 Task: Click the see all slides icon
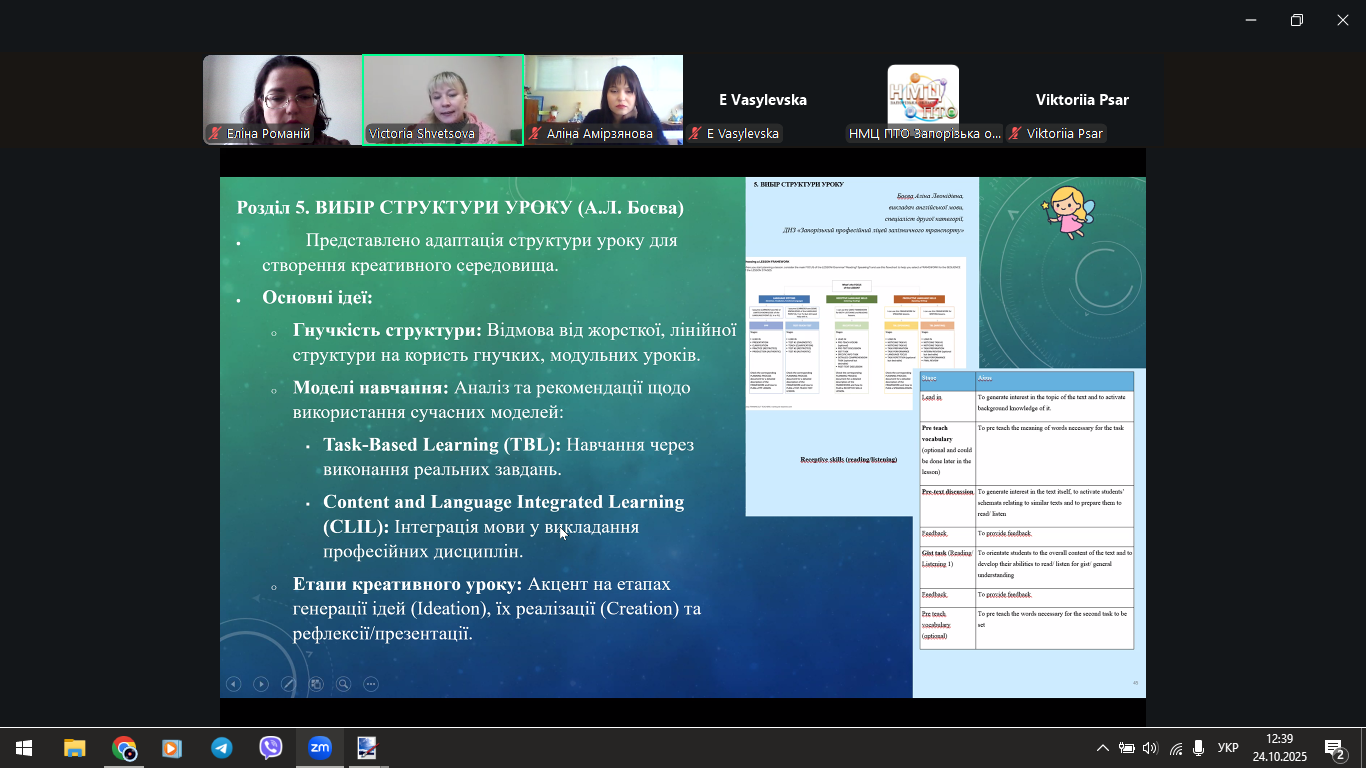316,684
